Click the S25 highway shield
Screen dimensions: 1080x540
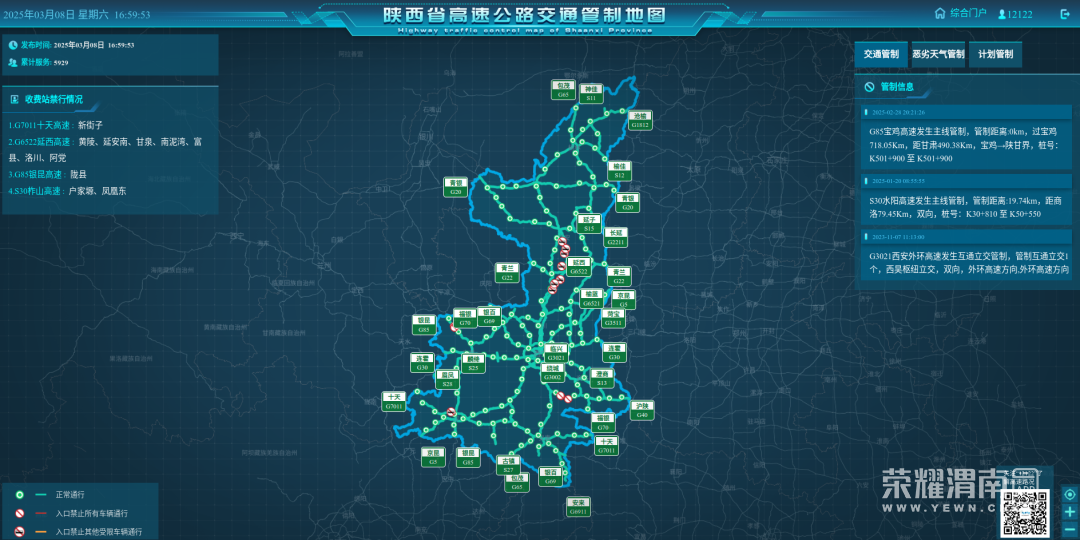472,364
